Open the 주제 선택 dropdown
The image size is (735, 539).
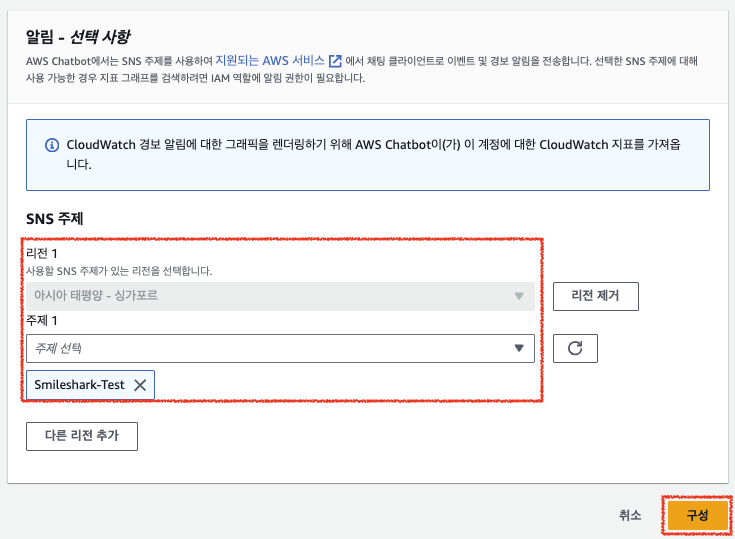pos(270,348)
